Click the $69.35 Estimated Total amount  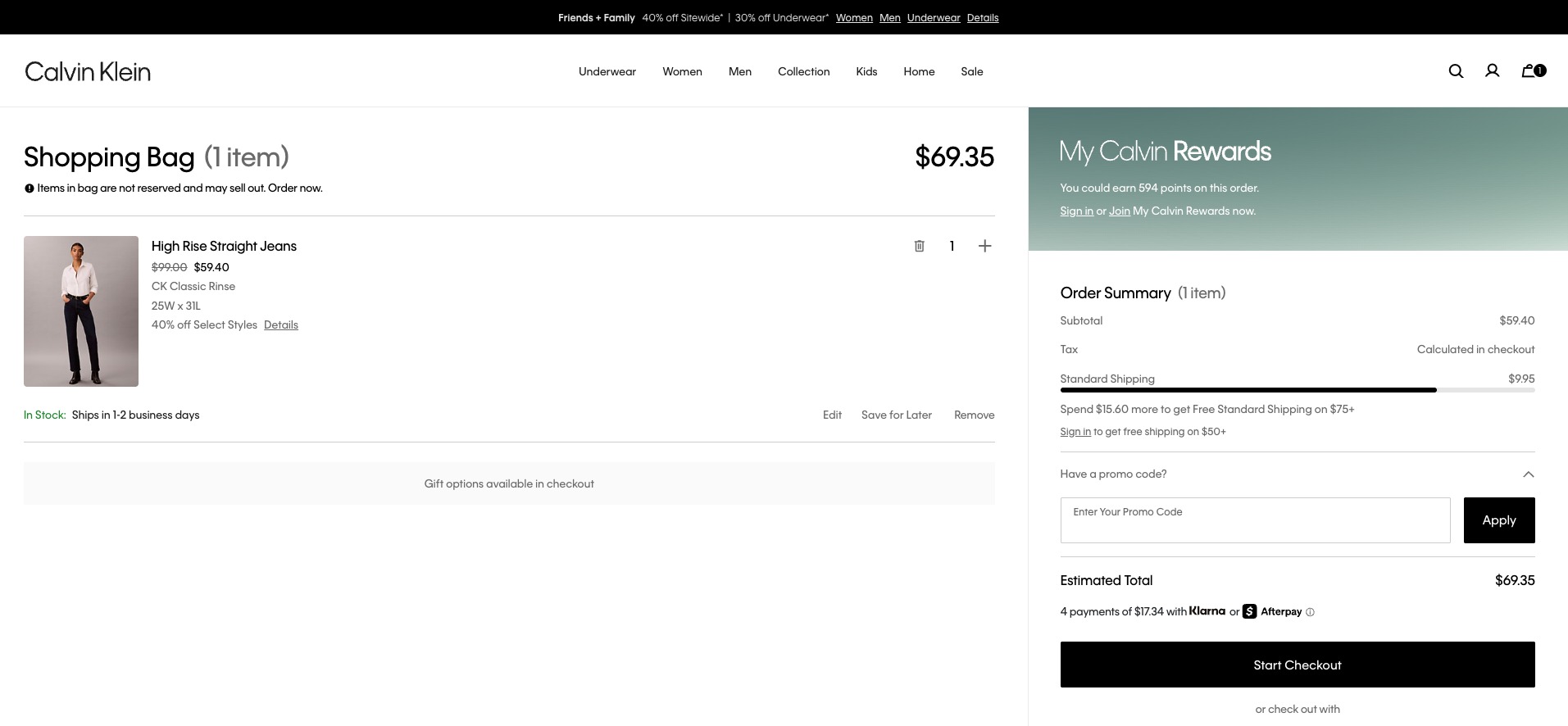(1515, 580)
